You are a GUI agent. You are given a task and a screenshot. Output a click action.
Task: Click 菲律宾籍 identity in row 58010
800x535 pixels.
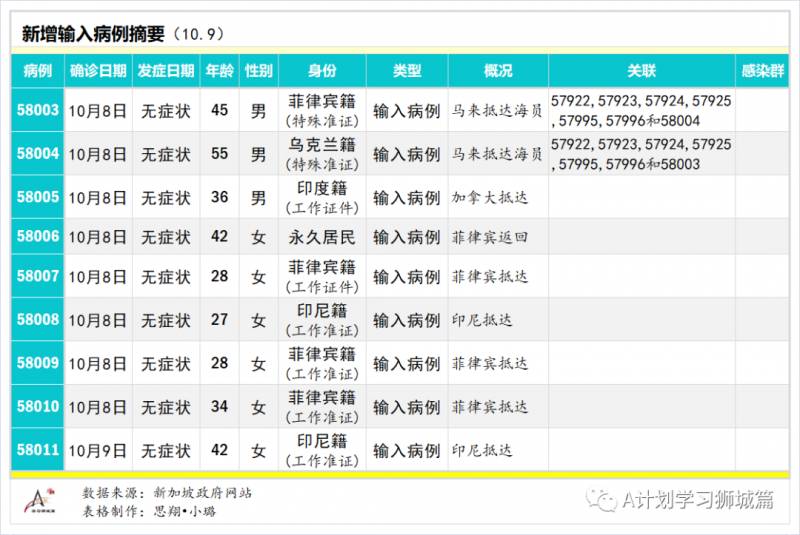[322, 406]
